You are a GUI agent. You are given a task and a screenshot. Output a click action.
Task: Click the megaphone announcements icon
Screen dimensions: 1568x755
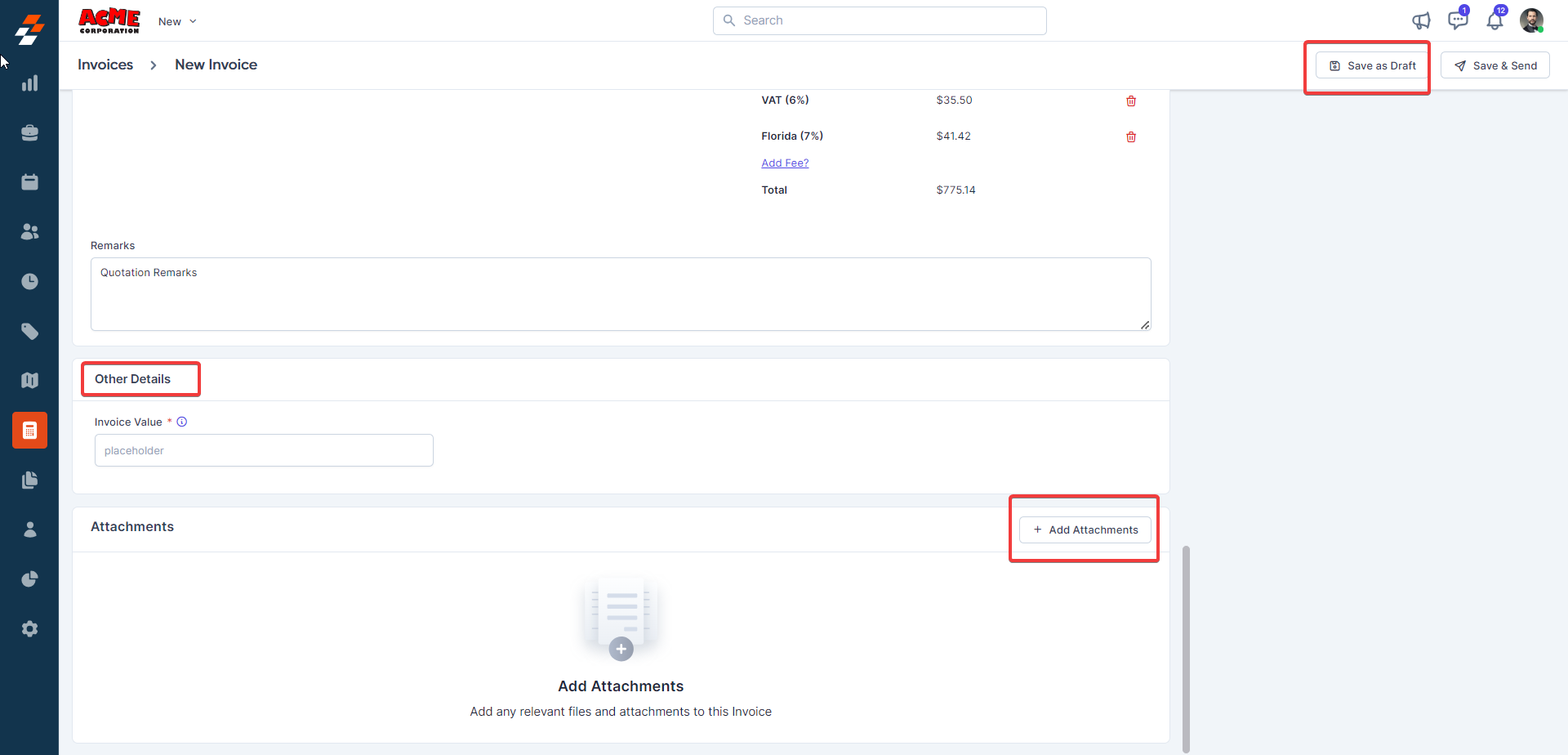[x=1421, y=20]
